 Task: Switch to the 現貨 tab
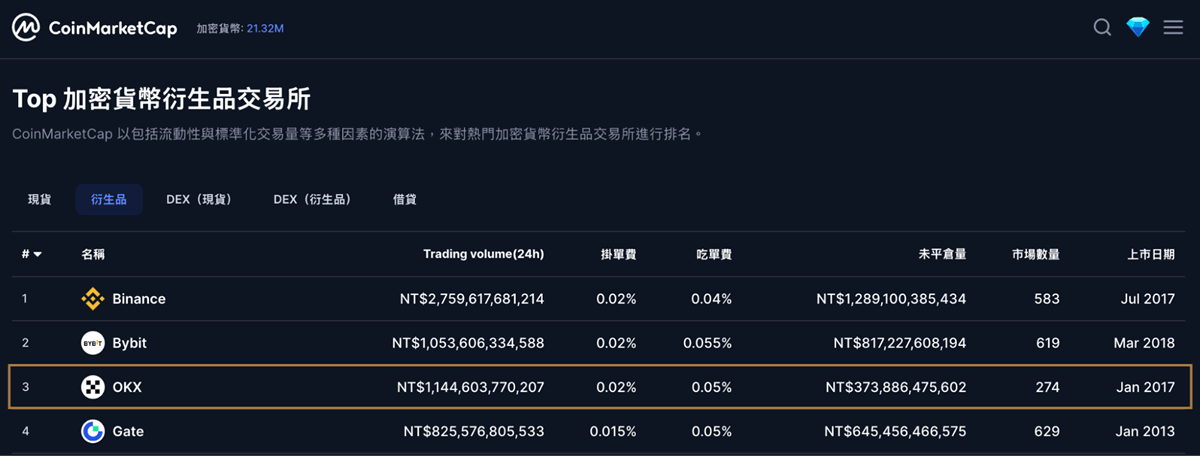(40, 200)
